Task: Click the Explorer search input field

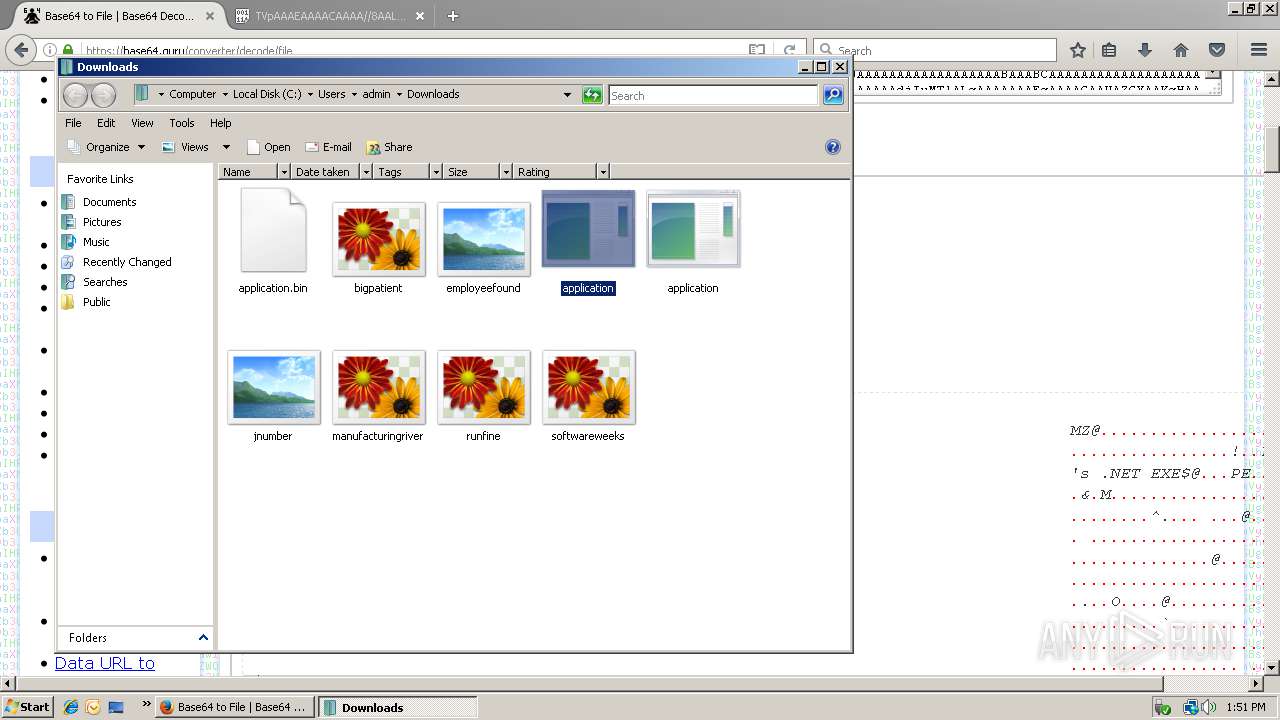Action: tap(713, 95)
